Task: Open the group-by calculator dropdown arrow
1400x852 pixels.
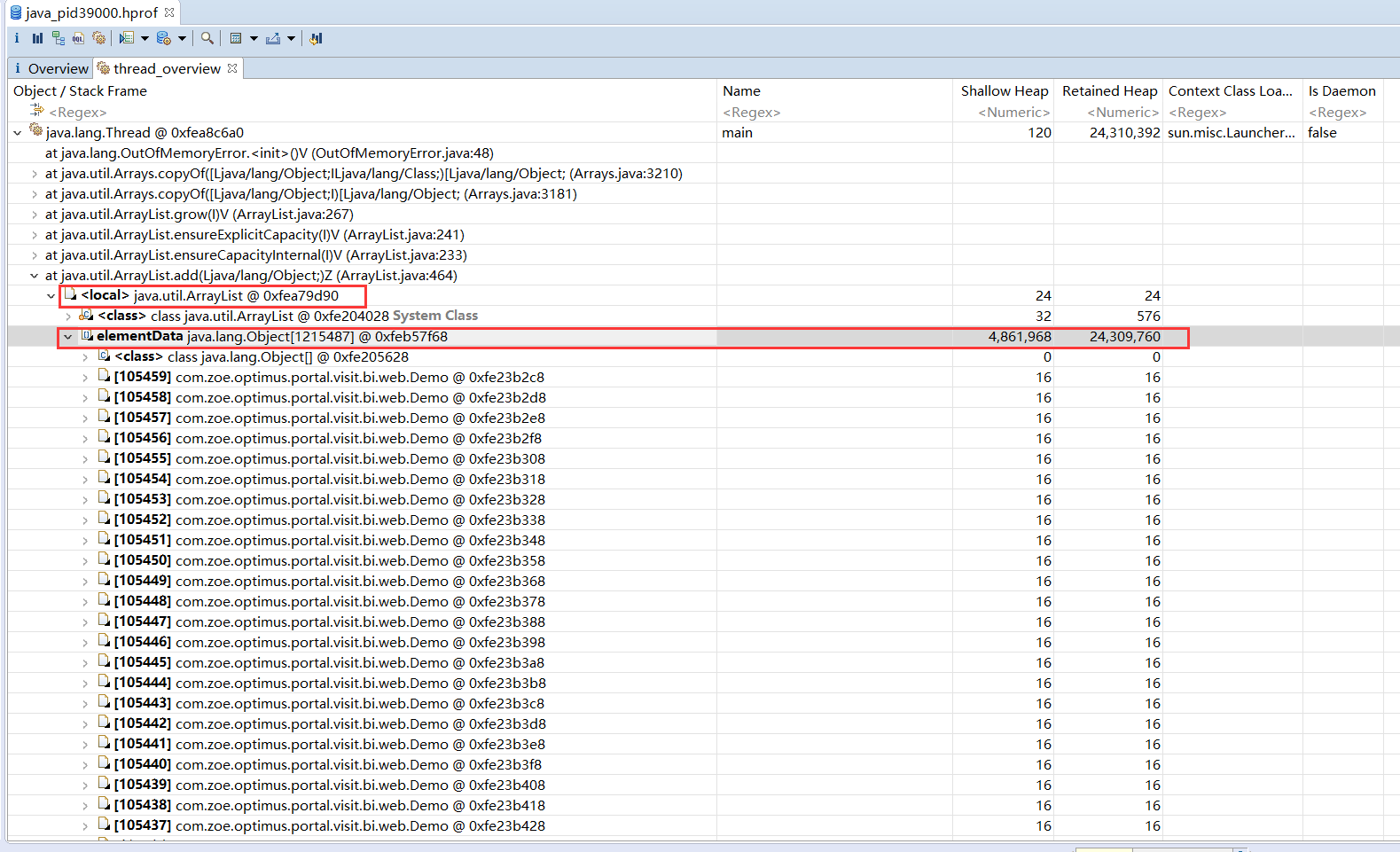Action: pyautogui.click(x=254, y=38)
